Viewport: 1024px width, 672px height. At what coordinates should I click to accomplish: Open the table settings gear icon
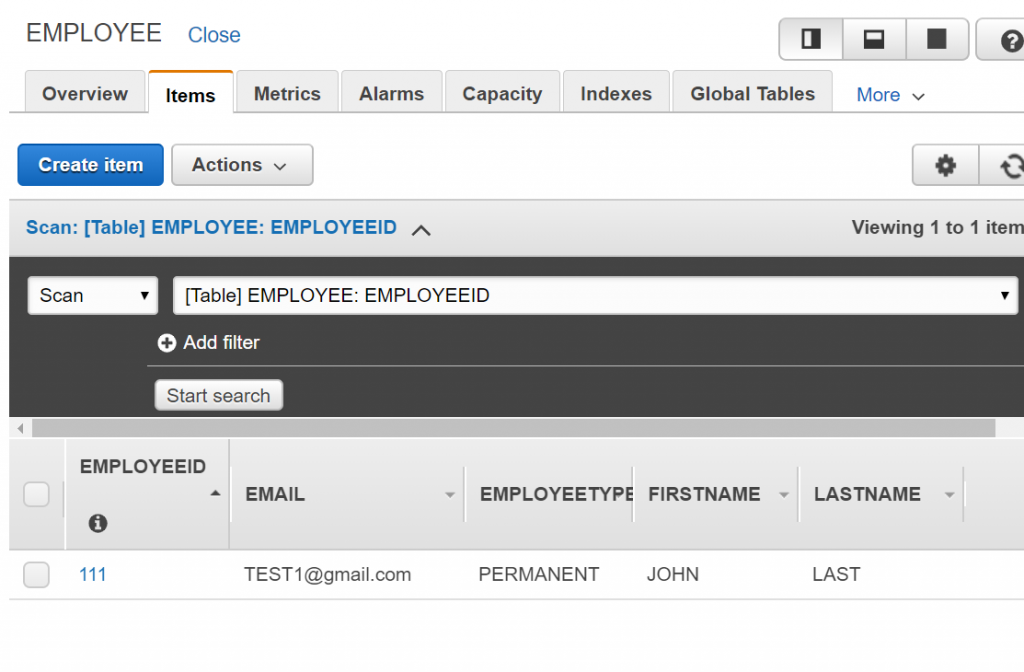click(x=944, y=165)
